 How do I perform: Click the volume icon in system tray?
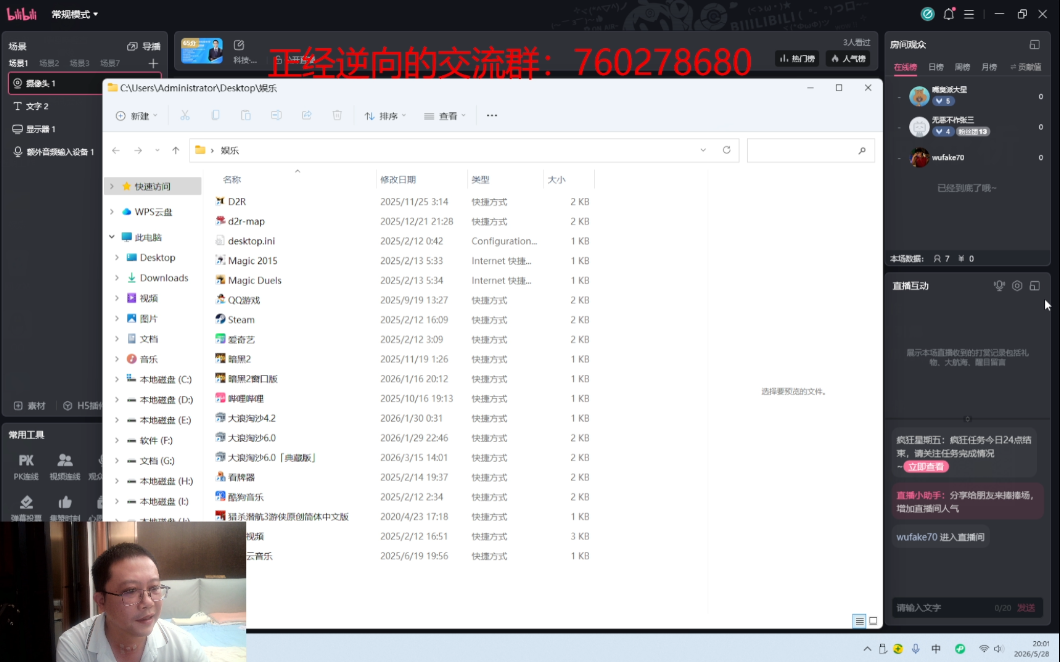tap(998, 648)
